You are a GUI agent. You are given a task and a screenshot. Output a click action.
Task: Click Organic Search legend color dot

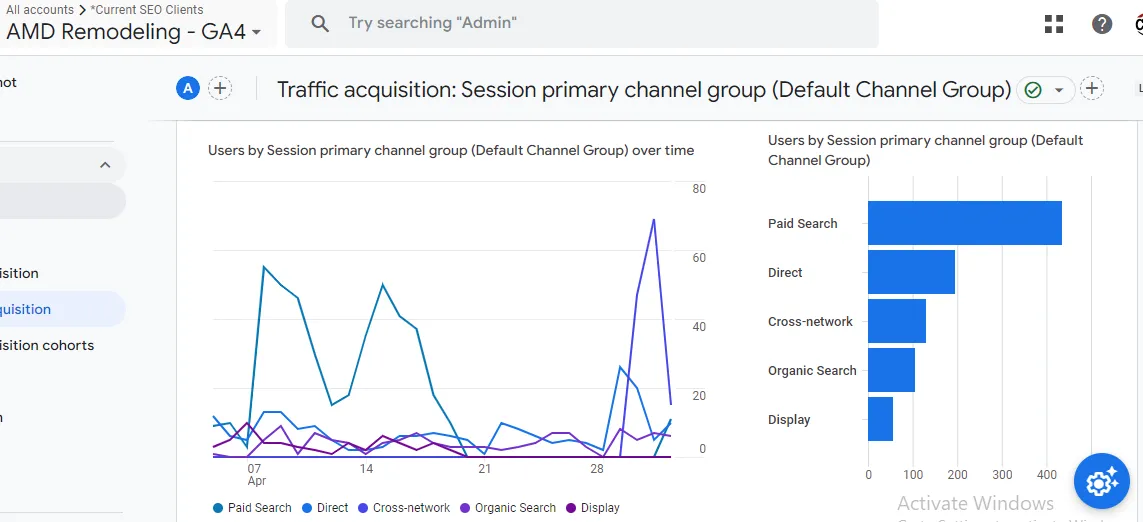coord(465,508)
